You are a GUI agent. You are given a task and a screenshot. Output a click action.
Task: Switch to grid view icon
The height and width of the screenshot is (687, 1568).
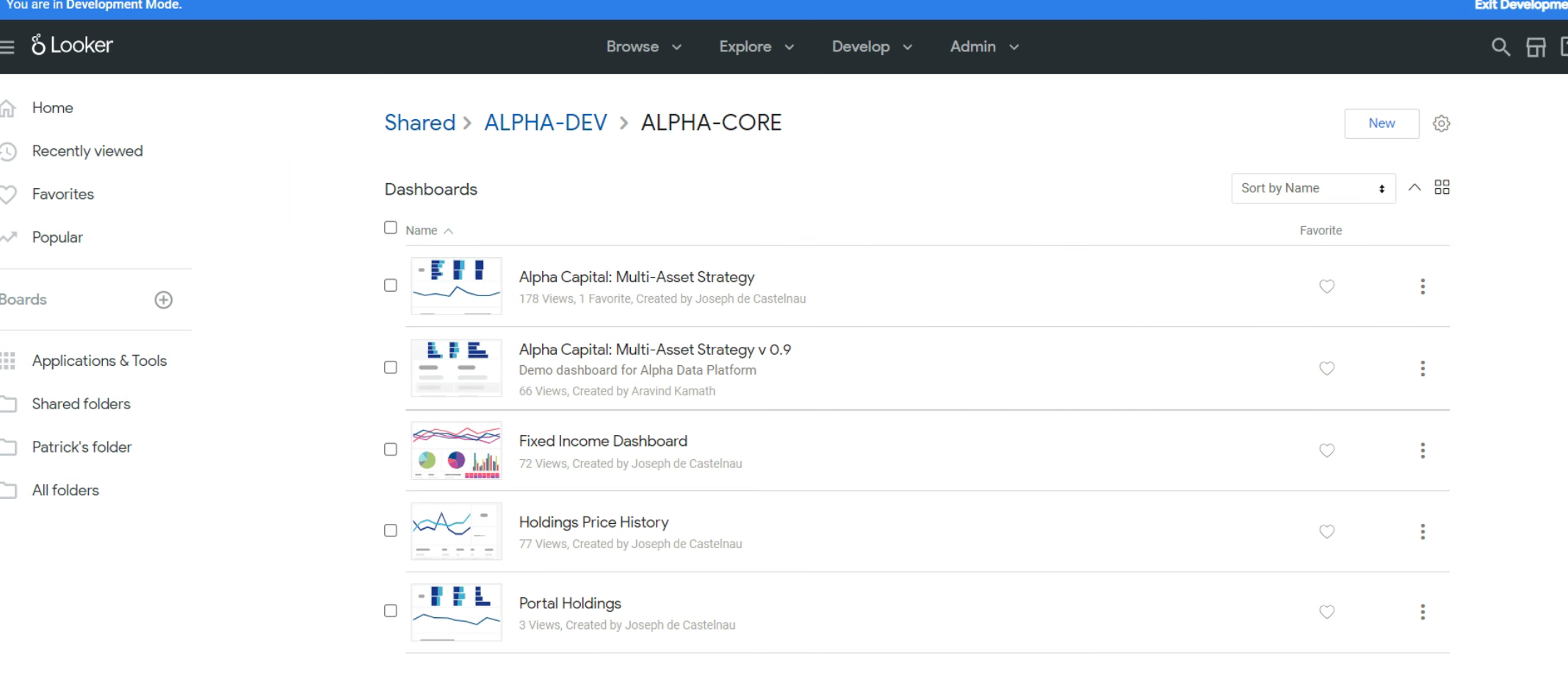[1442, 187]
